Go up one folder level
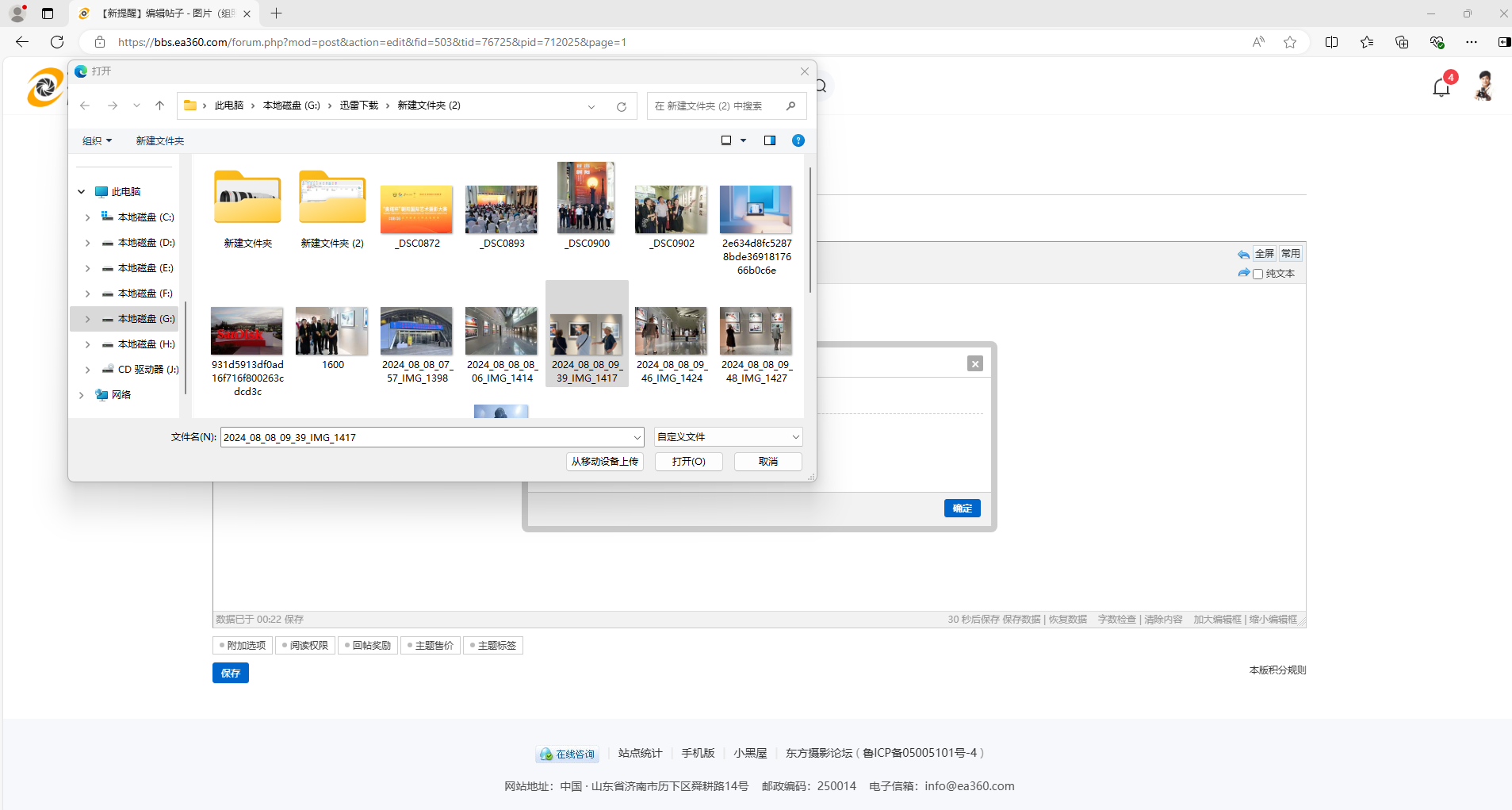Image resolution: width=1512 pixels, height=810 pixels. pyautogui.click(x=159, y=106)
